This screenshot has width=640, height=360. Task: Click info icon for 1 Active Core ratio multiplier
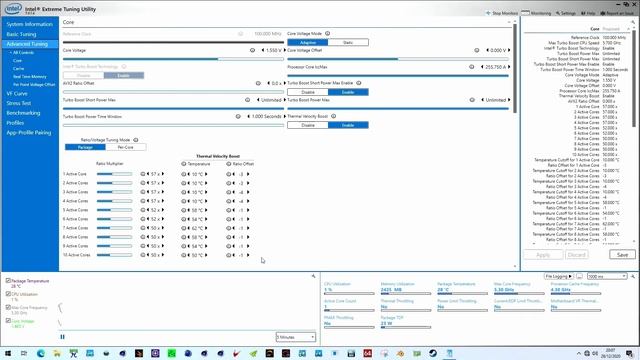tap(143, 174)
